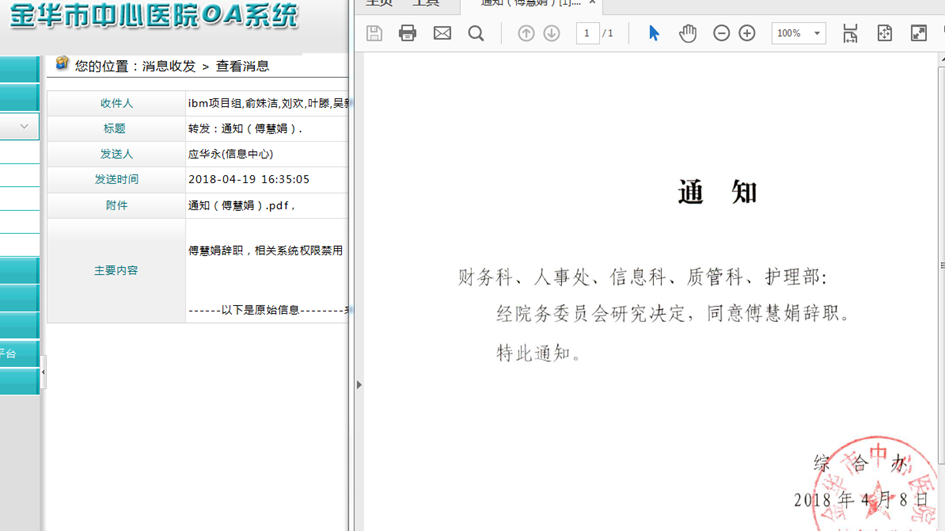Click the line 经院务委员会研究决定 in PDF

click(x=673, y=313)
